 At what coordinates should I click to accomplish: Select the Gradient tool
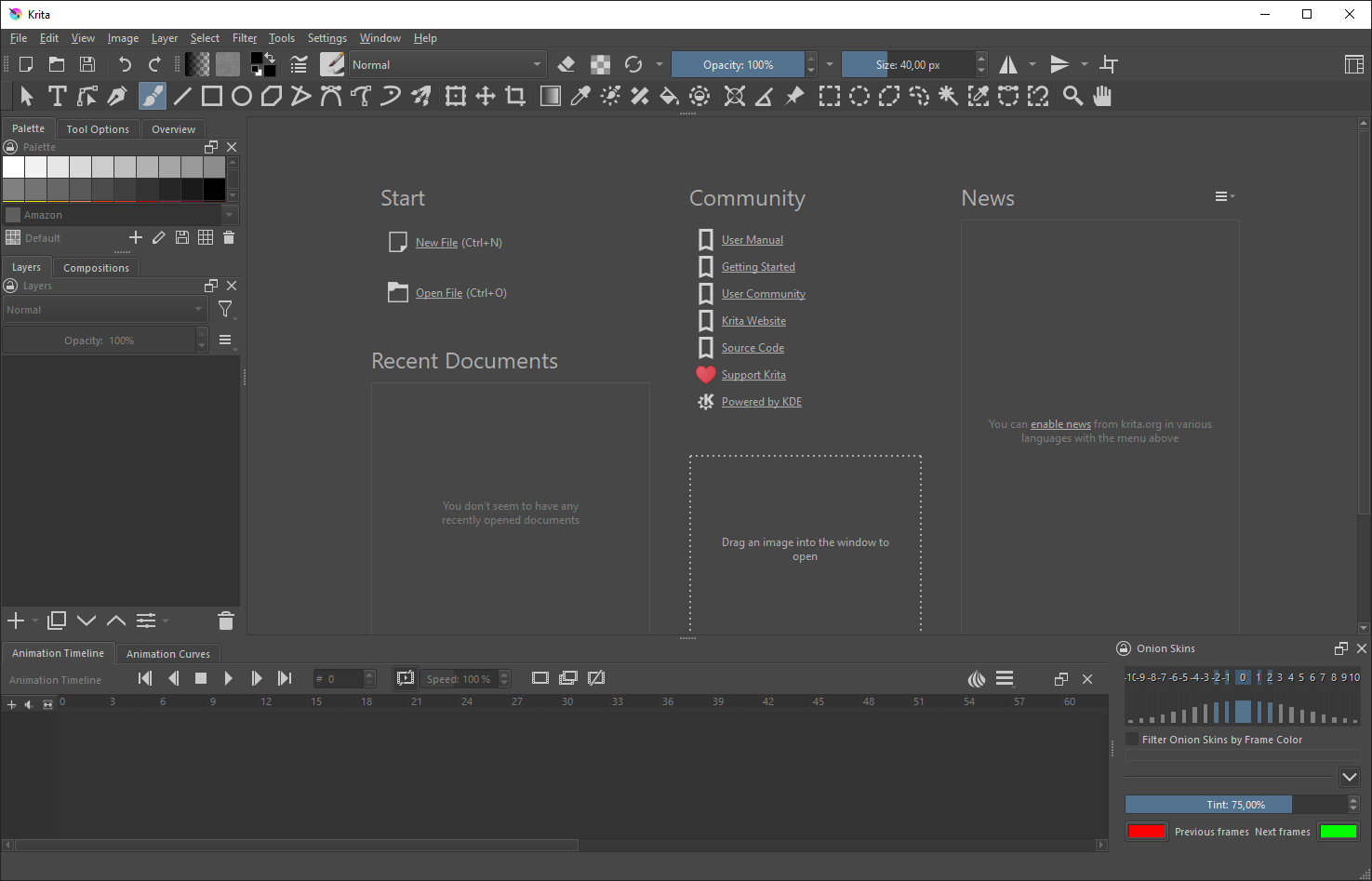point(551,96)
